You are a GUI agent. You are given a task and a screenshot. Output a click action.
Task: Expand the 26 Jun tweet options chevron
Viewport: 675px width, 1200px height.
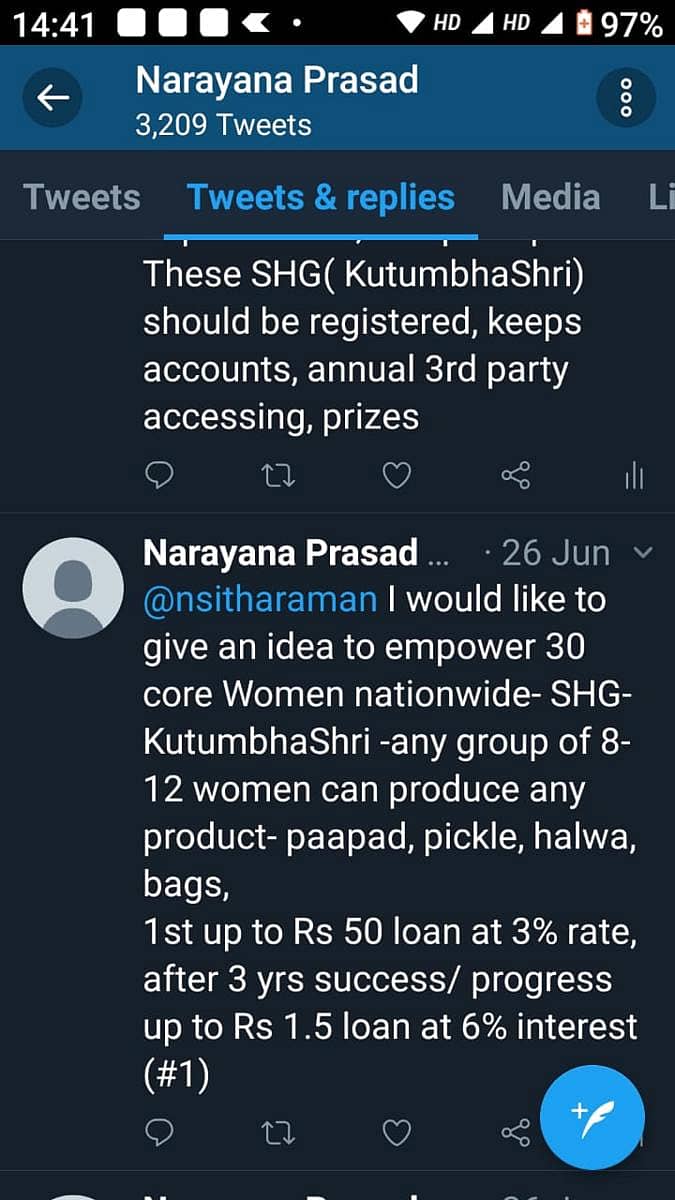[644, 553]
